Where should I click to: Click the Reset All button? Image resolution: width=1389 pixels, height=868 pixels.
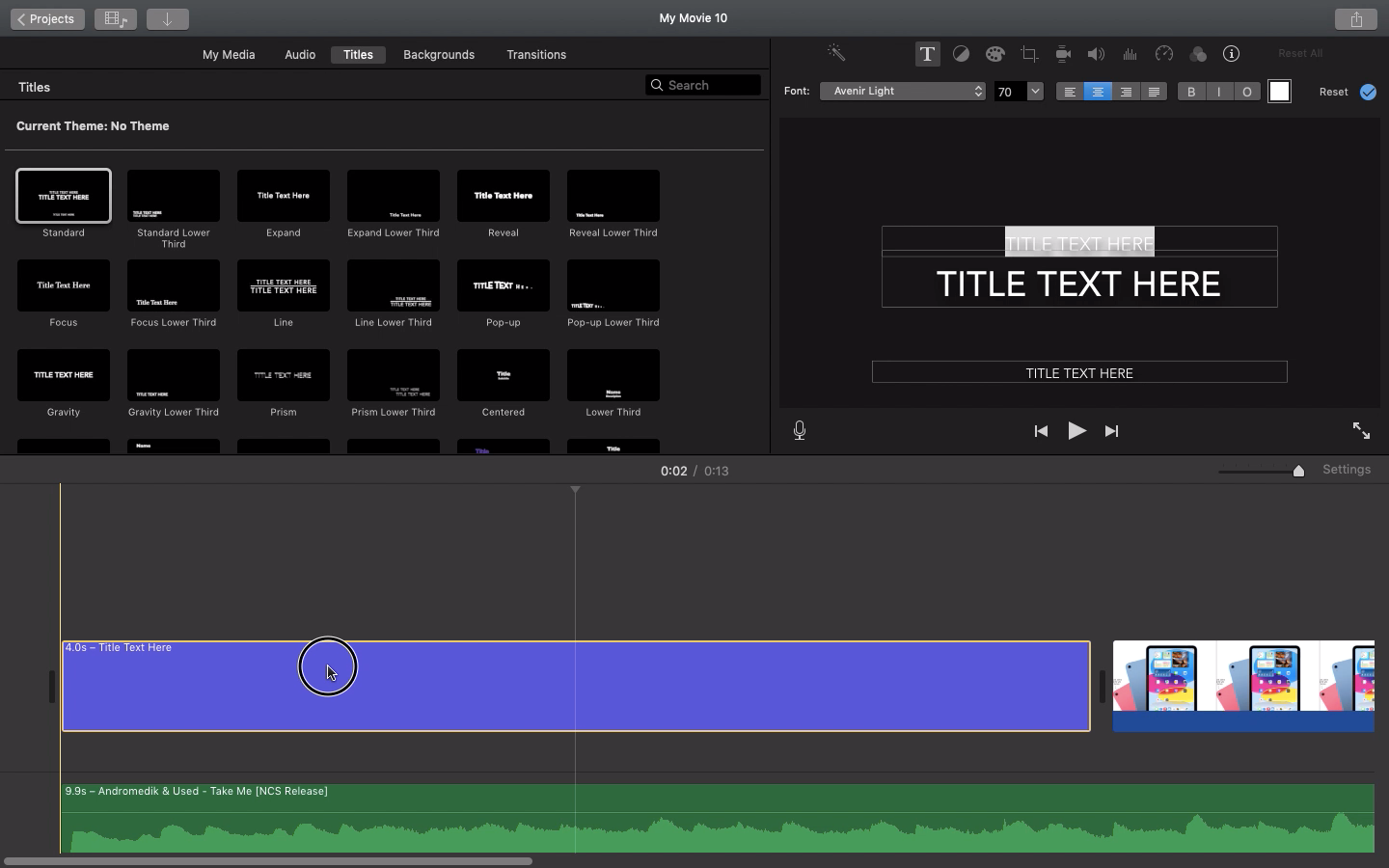pos(1299,53)
